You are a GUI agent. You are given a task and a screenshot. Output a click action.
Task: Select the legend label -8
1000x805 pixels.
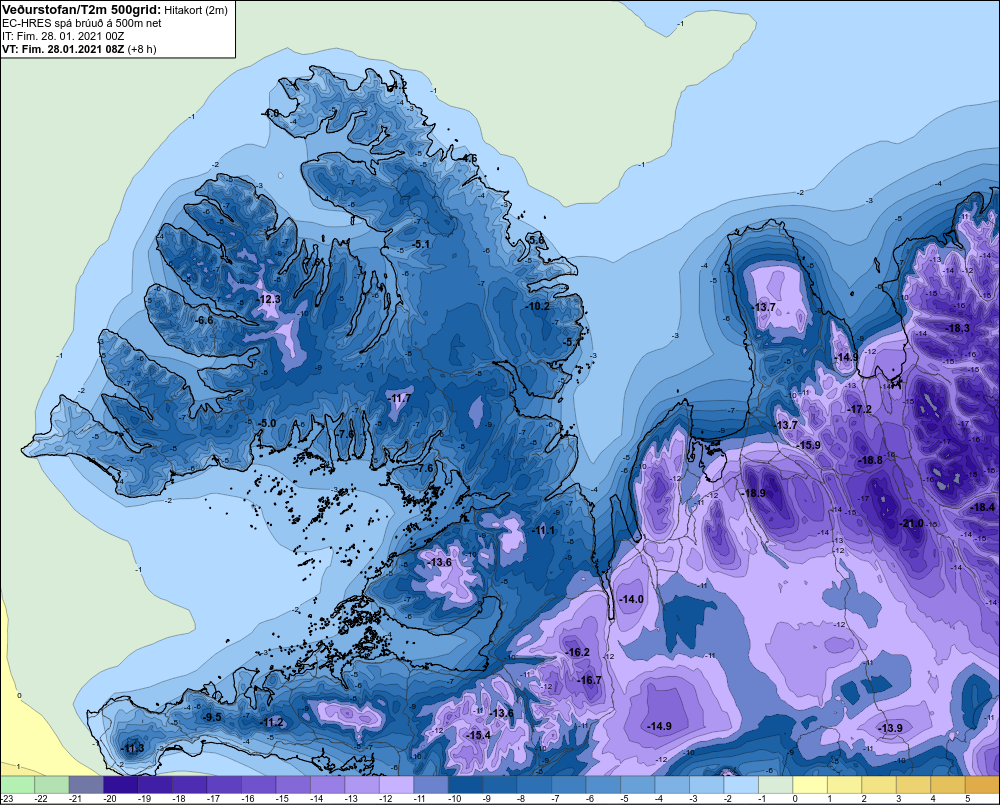[x=522, y=799]
